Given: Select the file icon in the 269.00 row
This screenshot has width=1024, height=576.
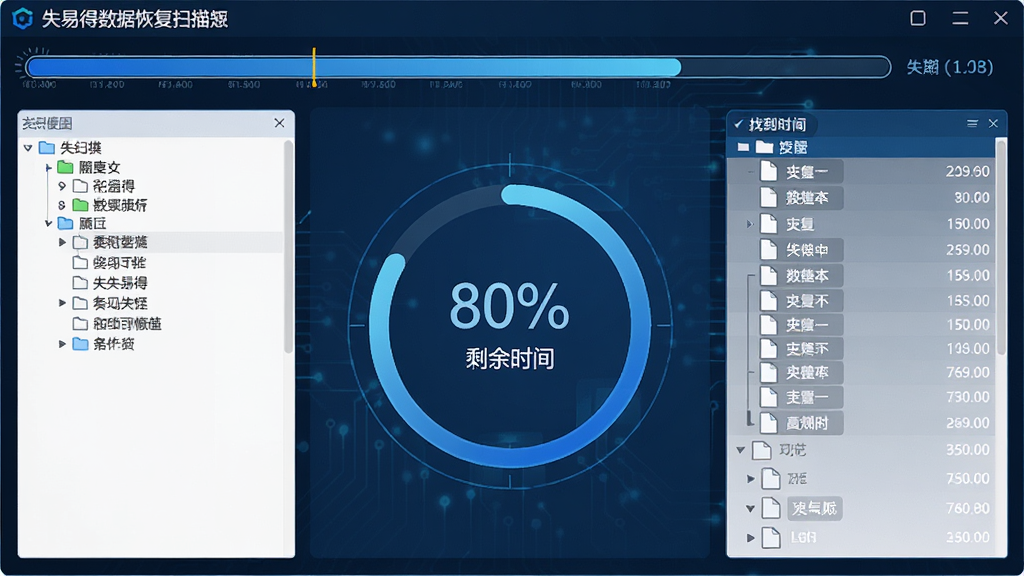Looking at the screenshot, I should [x=769, y=423].
